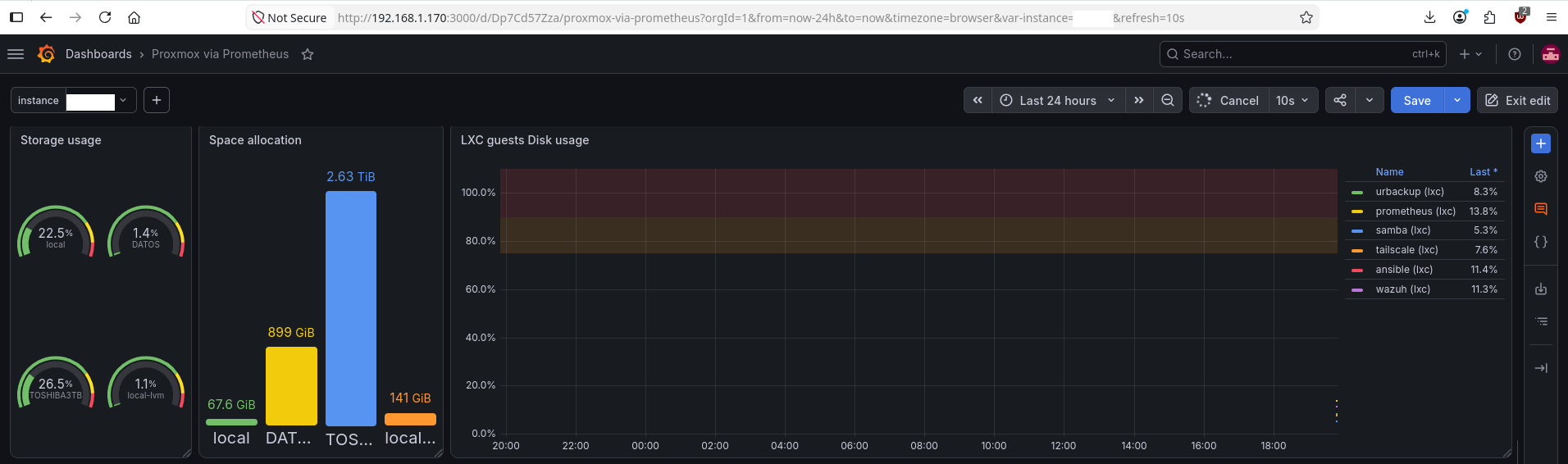Select LXC guests Disk usage panel title
Image resolution: width=1568 pixels, height=464 pixels.
525,140
